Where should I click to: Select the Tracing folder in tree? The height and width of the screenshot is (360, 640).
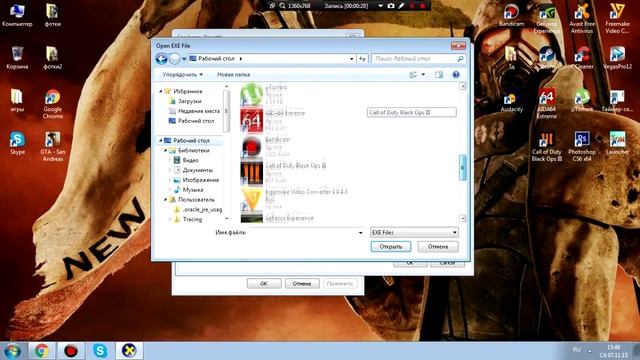pyautogui.click(x=192, y=220)
